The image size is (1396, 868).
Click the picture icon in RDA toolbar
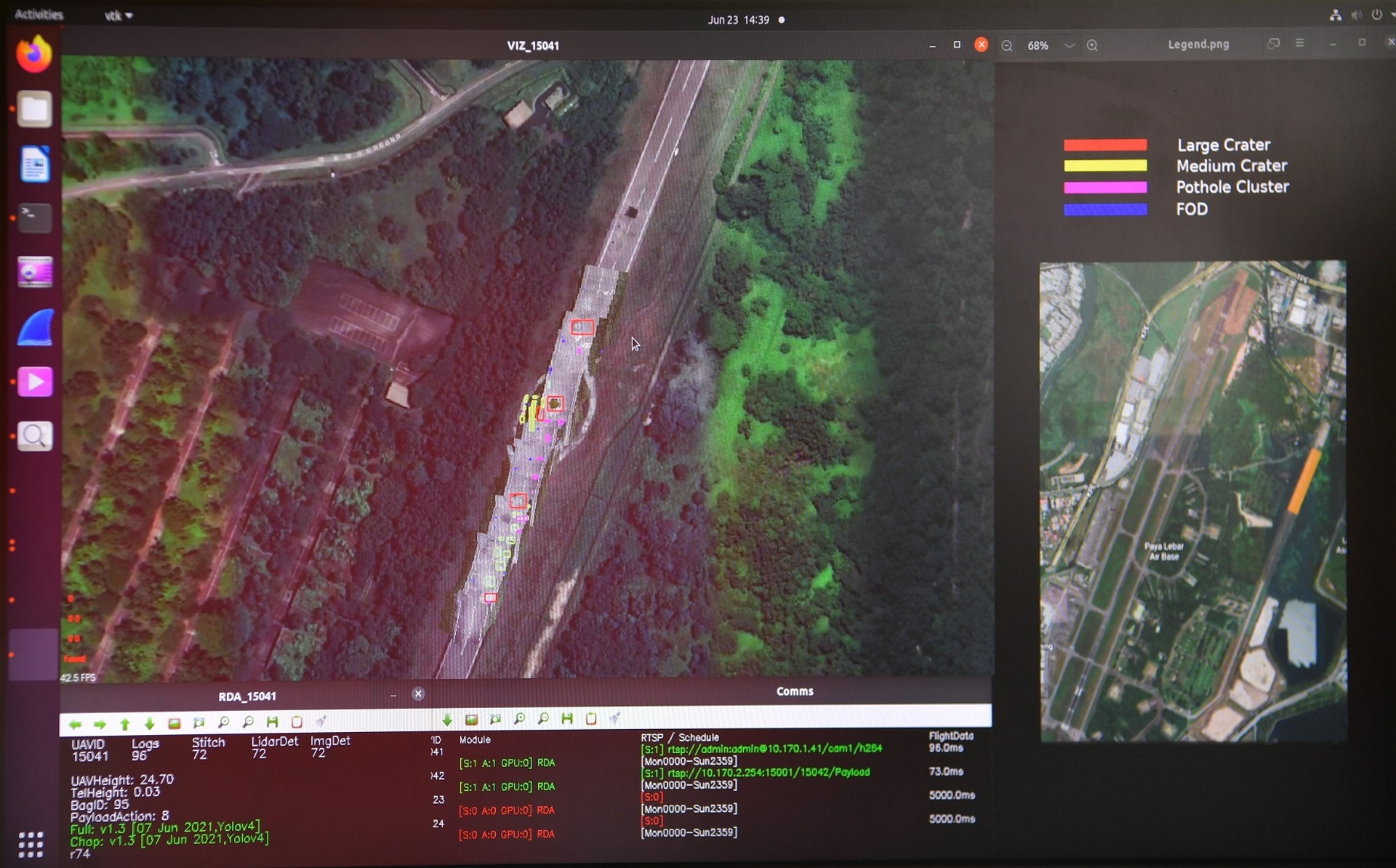click(174, 723)
